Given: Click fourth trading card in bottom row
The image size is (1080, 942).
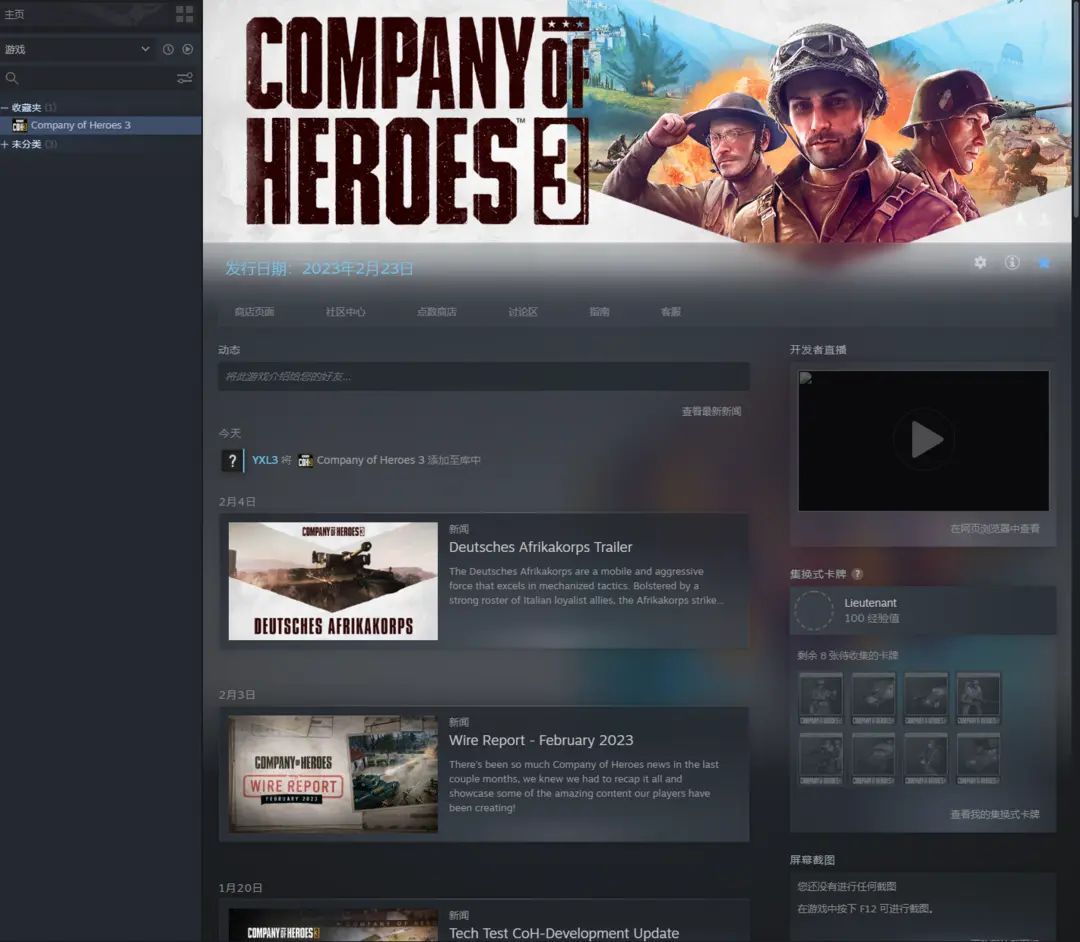Looking at the screenshot, I should [978, 759].
